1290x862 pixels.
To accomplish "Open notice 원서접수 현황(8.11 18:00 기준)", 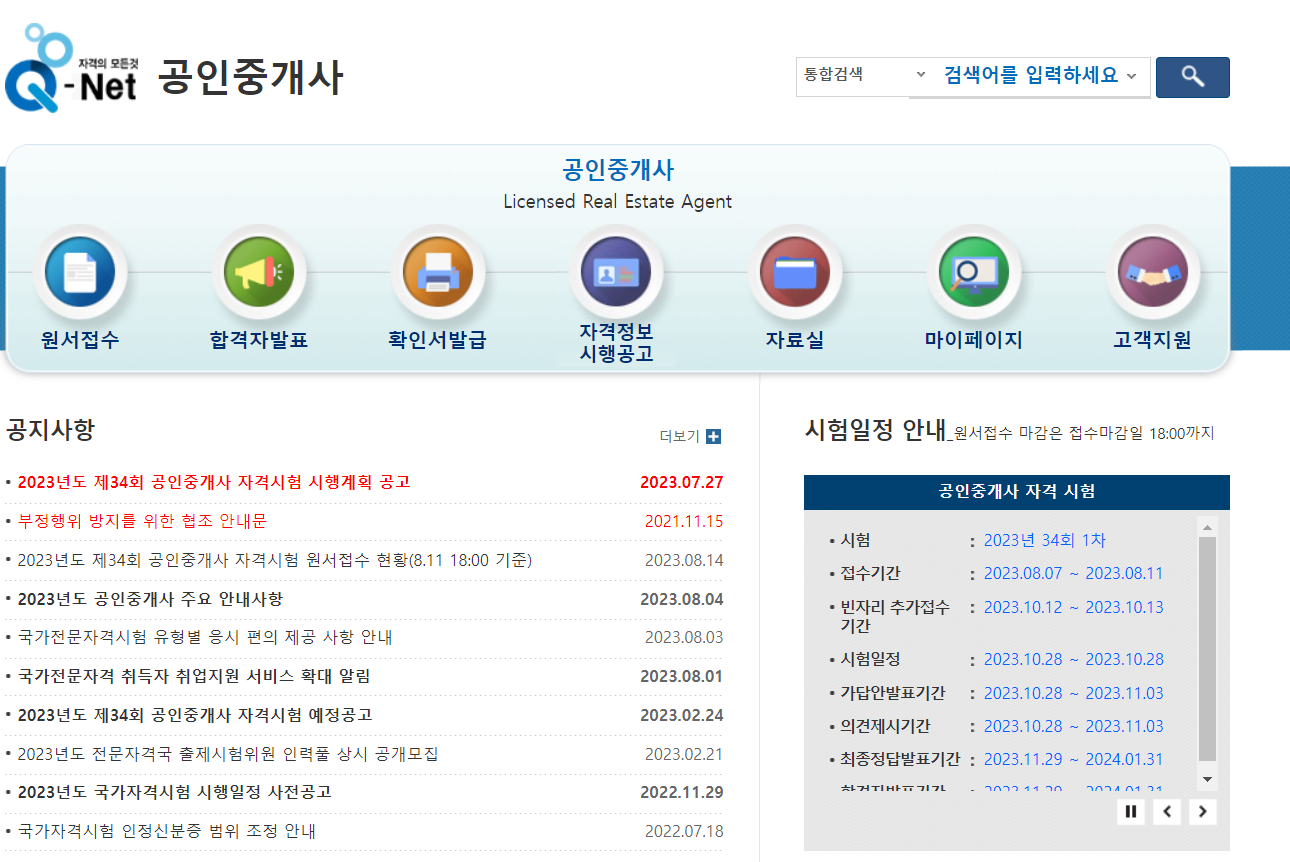I will [x=275, y=560].
